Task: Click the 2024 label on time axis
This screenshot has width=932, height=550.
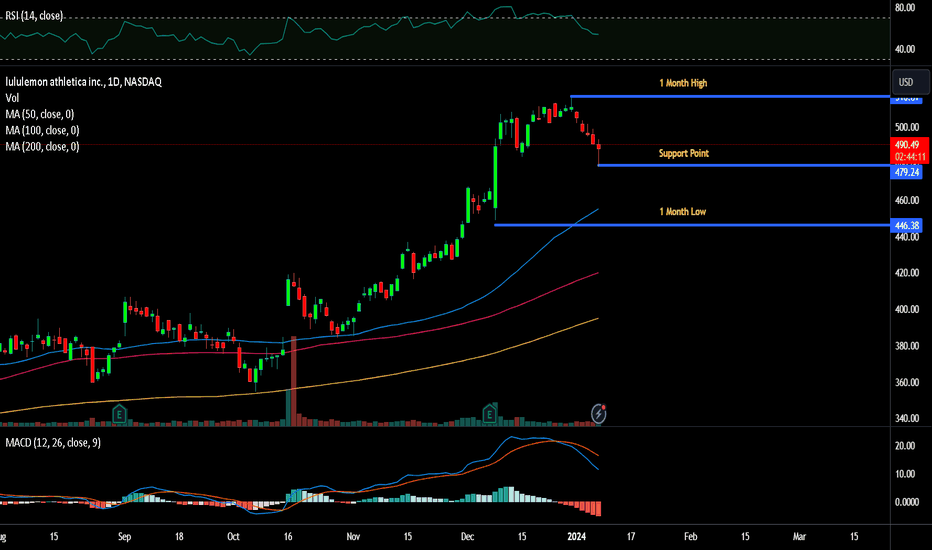Action: (x=577, y=536)
